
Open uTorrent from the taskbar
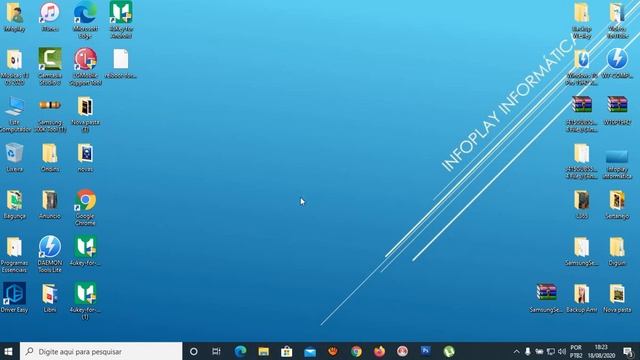tap(449, 351)
